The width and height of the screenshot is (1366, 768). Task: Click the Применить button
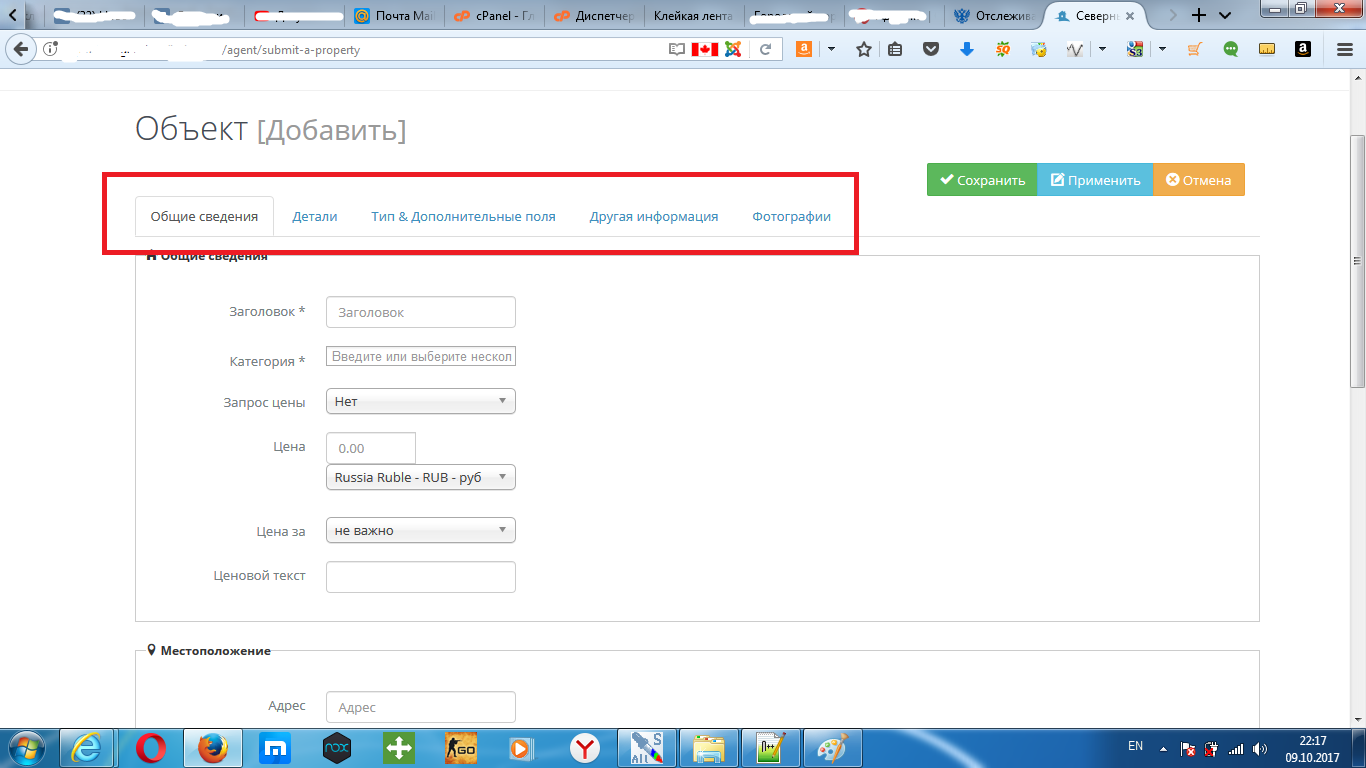tap(1095, 180)
